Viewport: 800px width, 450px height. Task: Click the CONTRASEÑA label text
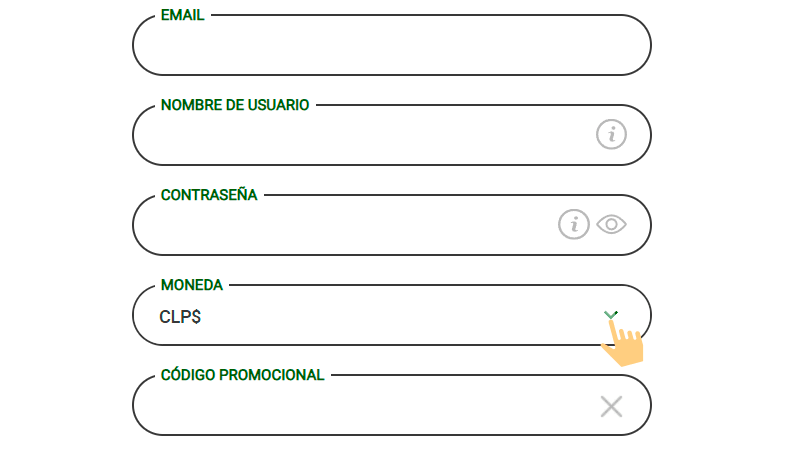click(209, 195)
